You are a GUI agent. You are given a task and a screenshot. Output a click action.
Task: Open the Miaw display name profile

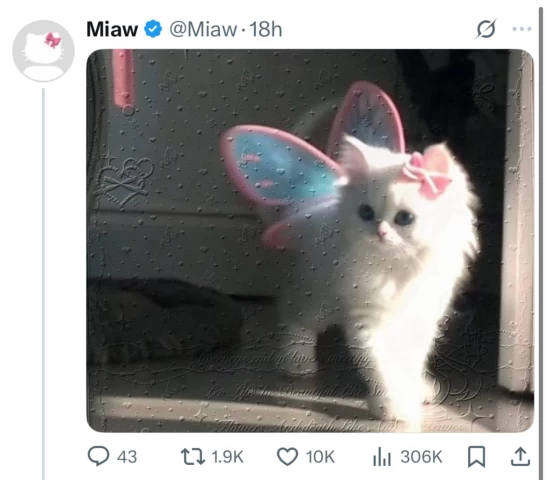[x=112, y=29]
